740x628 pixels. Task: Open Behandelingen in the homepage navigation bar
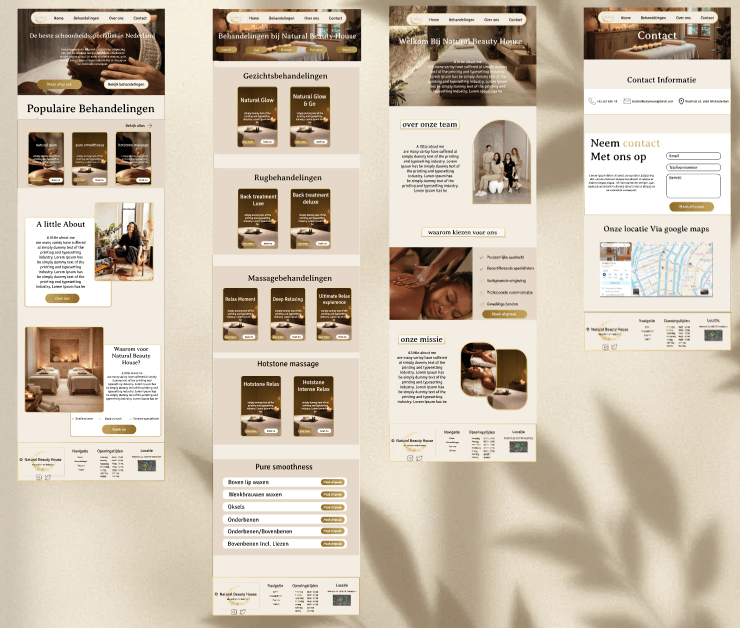(86, 18)
